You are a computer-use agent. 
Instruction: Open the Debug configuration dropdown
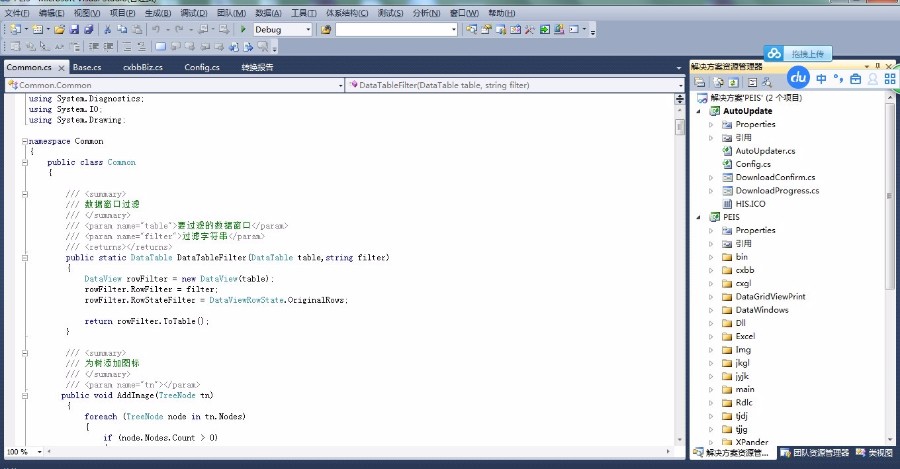pyautogui.click(x=308, y=30)
